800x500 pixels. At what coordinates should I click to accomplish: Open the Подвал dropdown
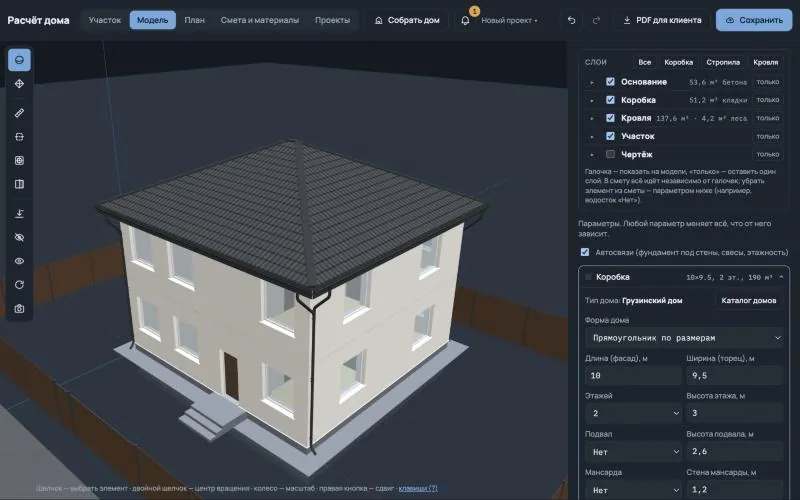pos(633,452)
